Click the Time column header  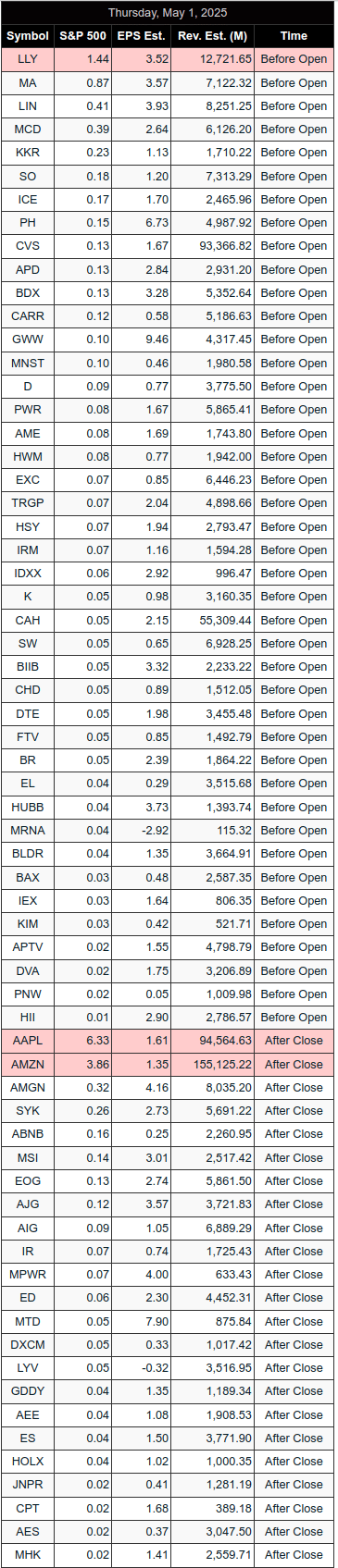pos(294,36)
